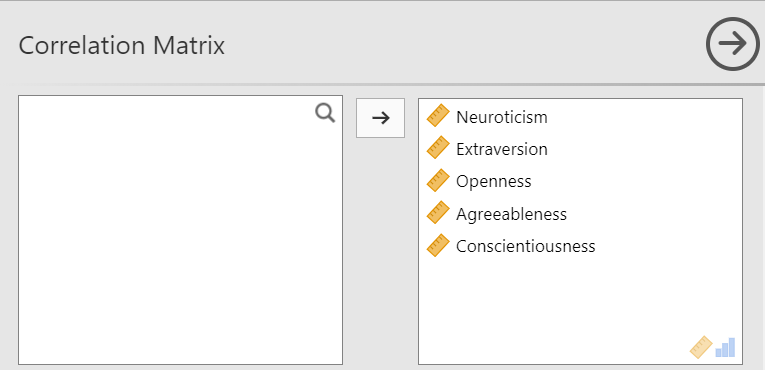This screenshot has height=370, width=765.
Task: Click the ruler icon beside Openness
Action: [x=438, y=180]
